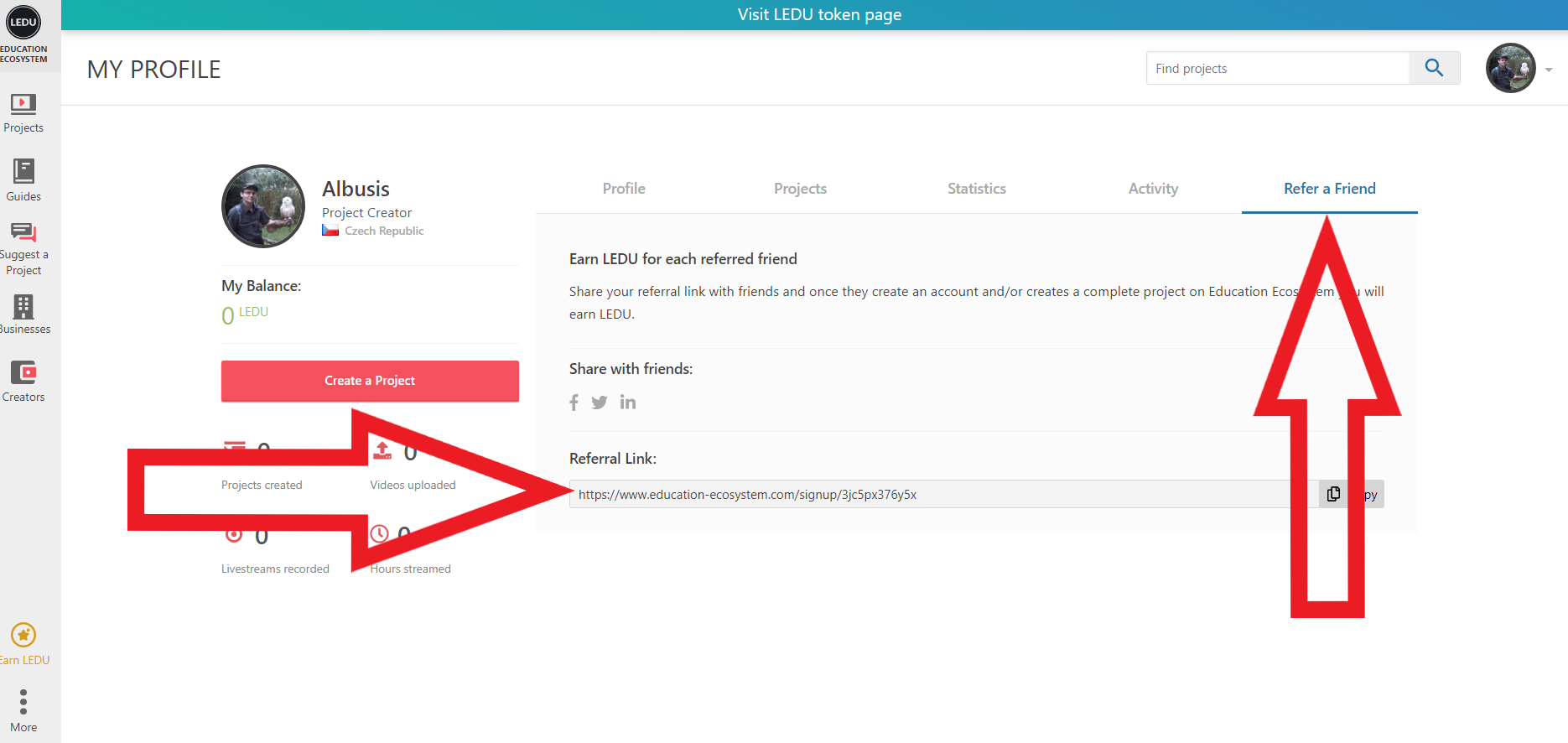The height and width of the screenshot is (743, 1568).
Task: Select the Refer a Friend tab
Action: click(x=1330, y=189)
